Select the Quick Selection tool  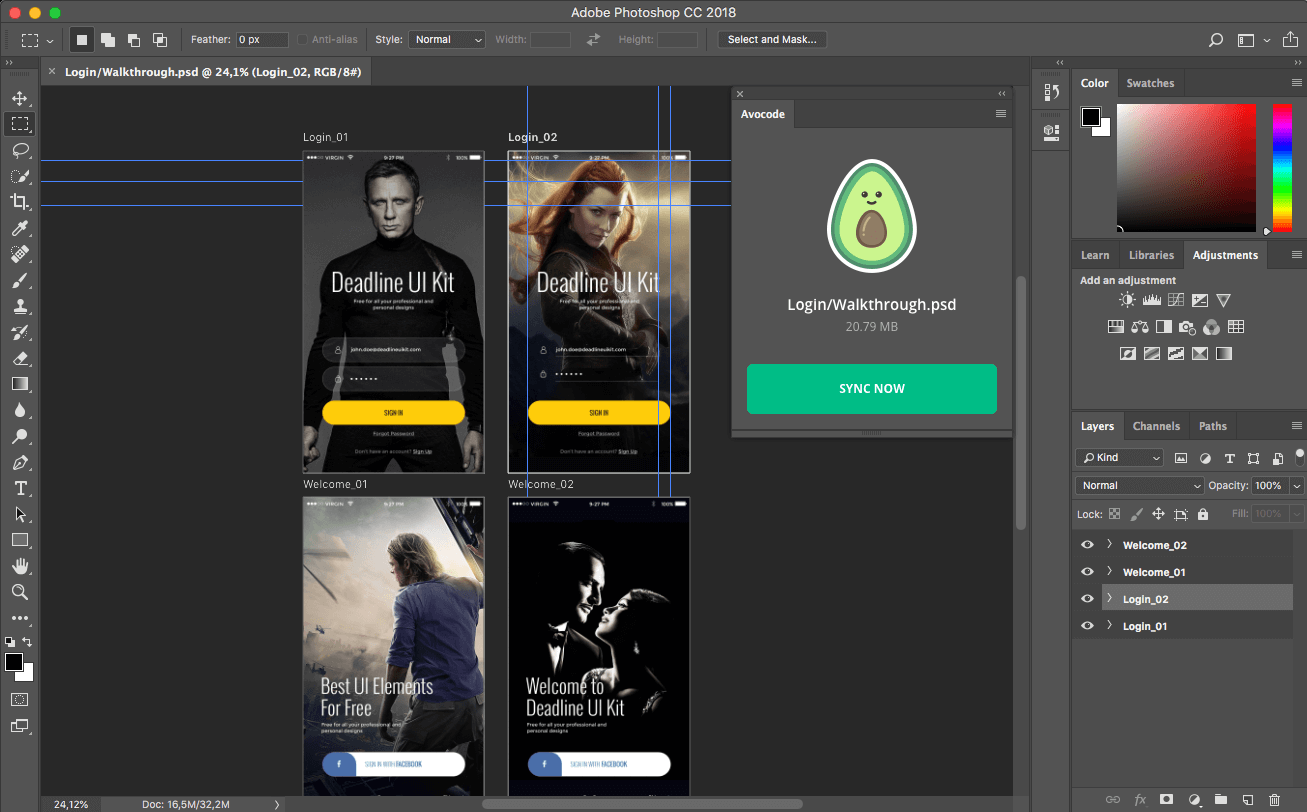19,176
